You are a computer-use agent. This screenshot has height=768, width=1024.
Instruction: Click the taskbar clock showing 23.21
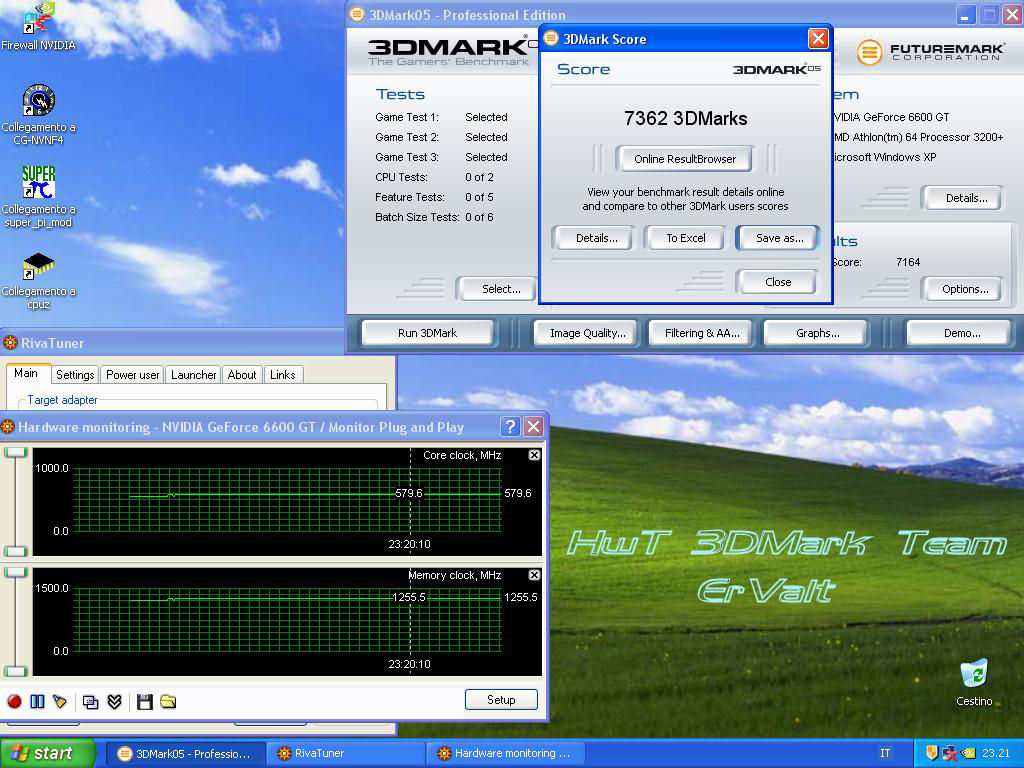996,753
